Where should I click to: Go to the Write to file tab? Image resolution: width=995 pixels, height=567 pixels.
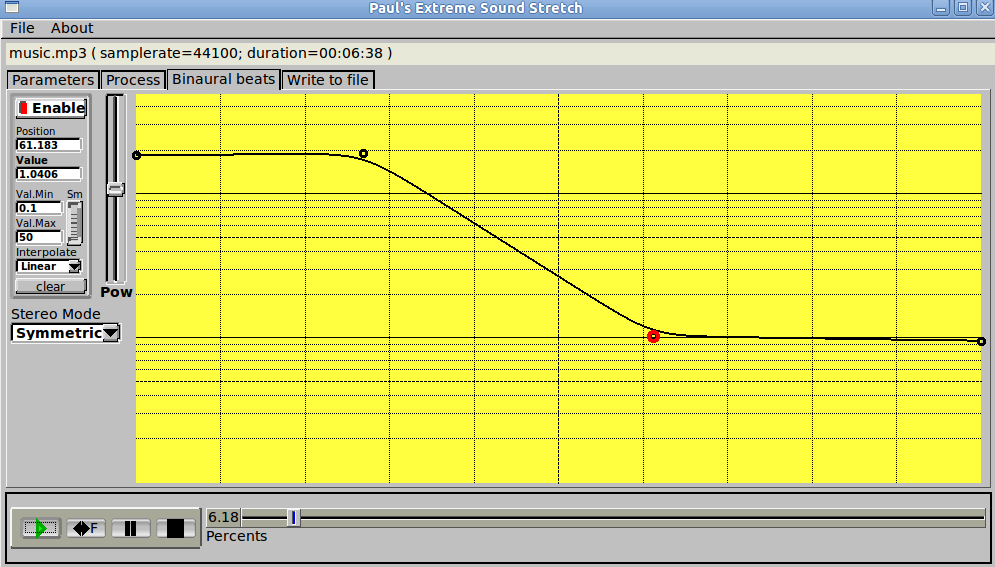tap(329, 80)
